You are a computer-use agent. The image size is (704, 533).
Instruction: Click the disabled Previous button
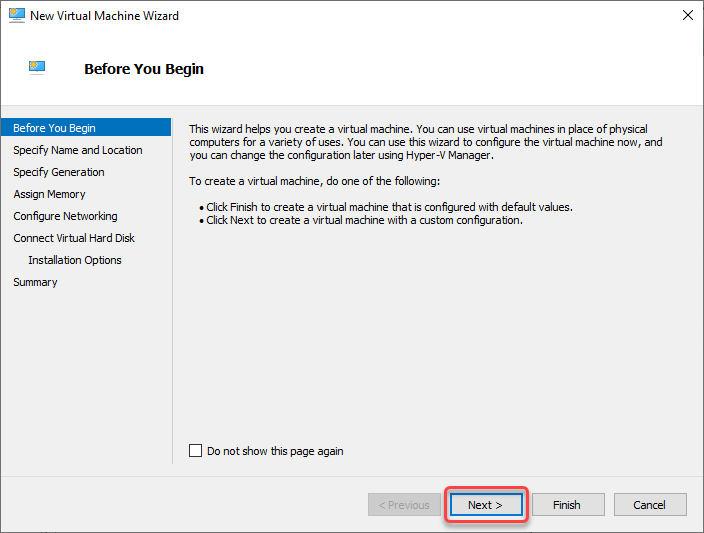tap(404, 505)
